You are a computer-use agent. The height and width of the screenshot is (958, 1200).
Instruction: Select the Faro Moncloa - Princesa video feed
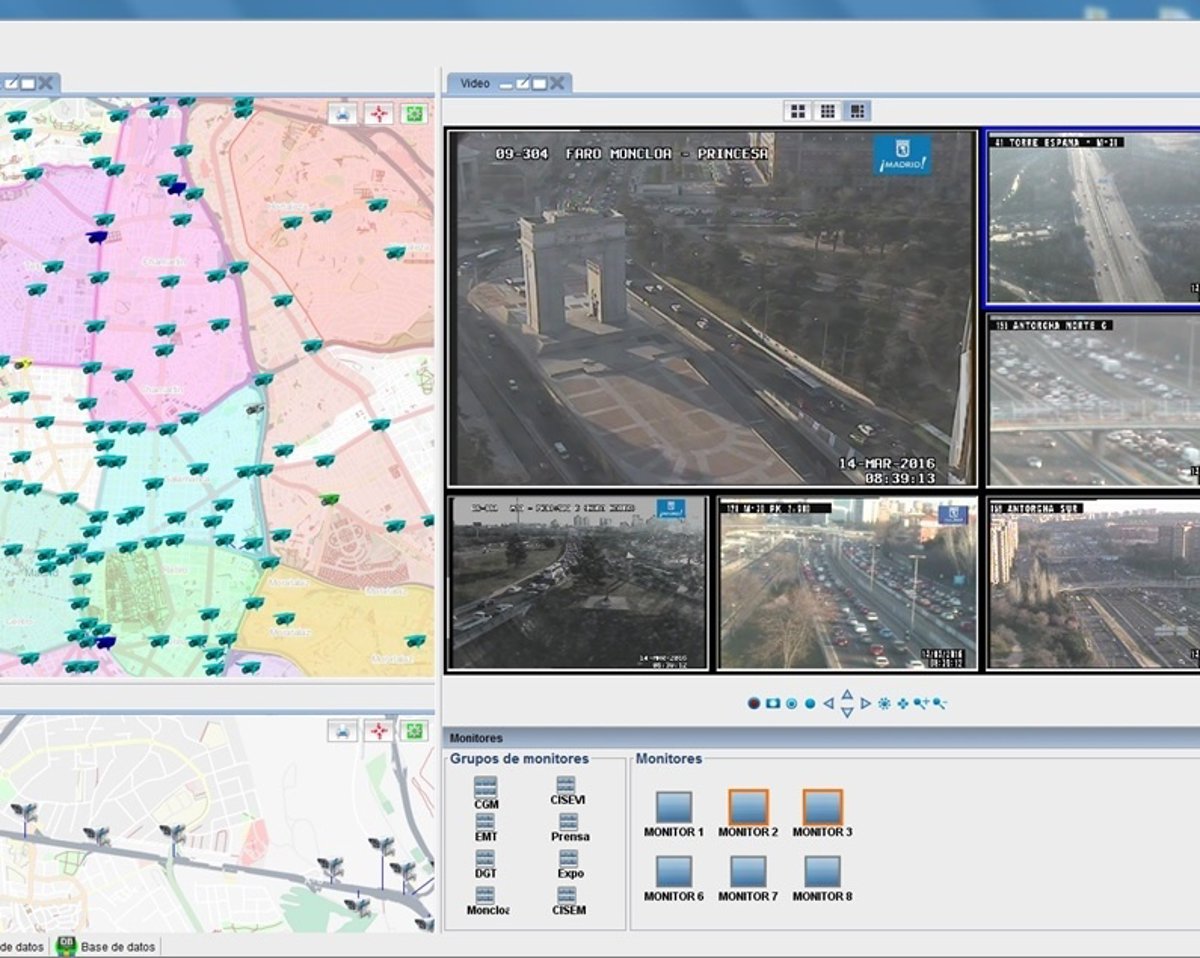point(711,307)
